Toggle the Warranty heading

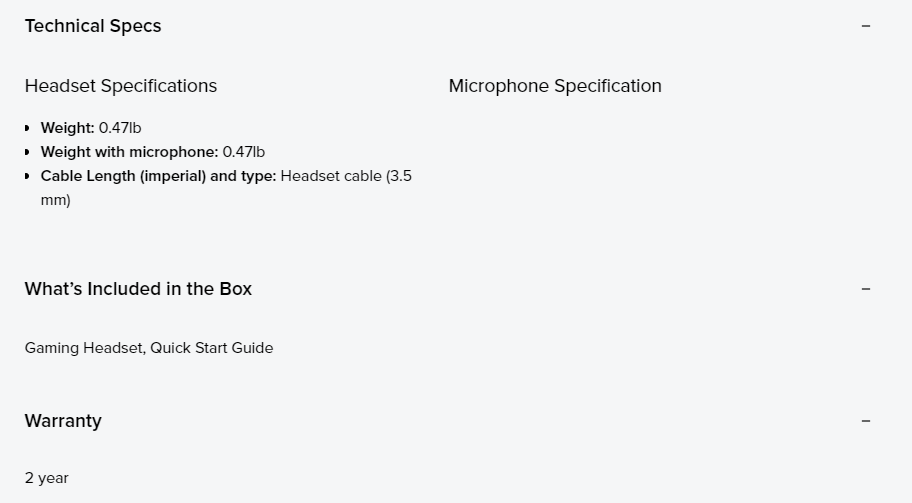coord(63,421)
